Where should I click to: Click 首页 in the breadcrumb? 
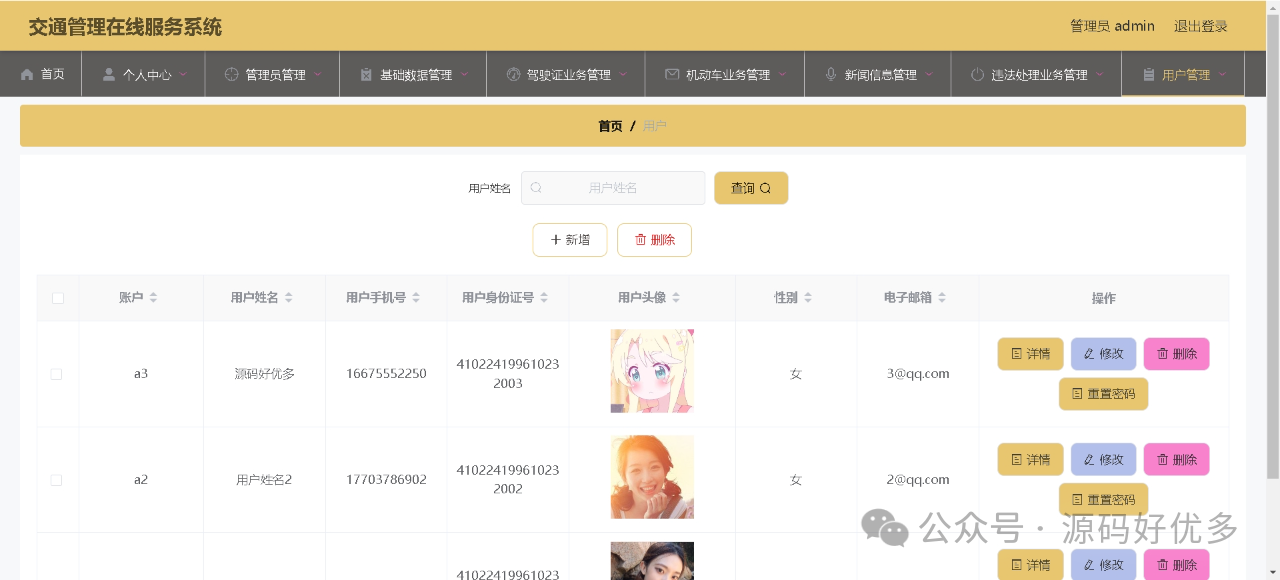point(610,126)
